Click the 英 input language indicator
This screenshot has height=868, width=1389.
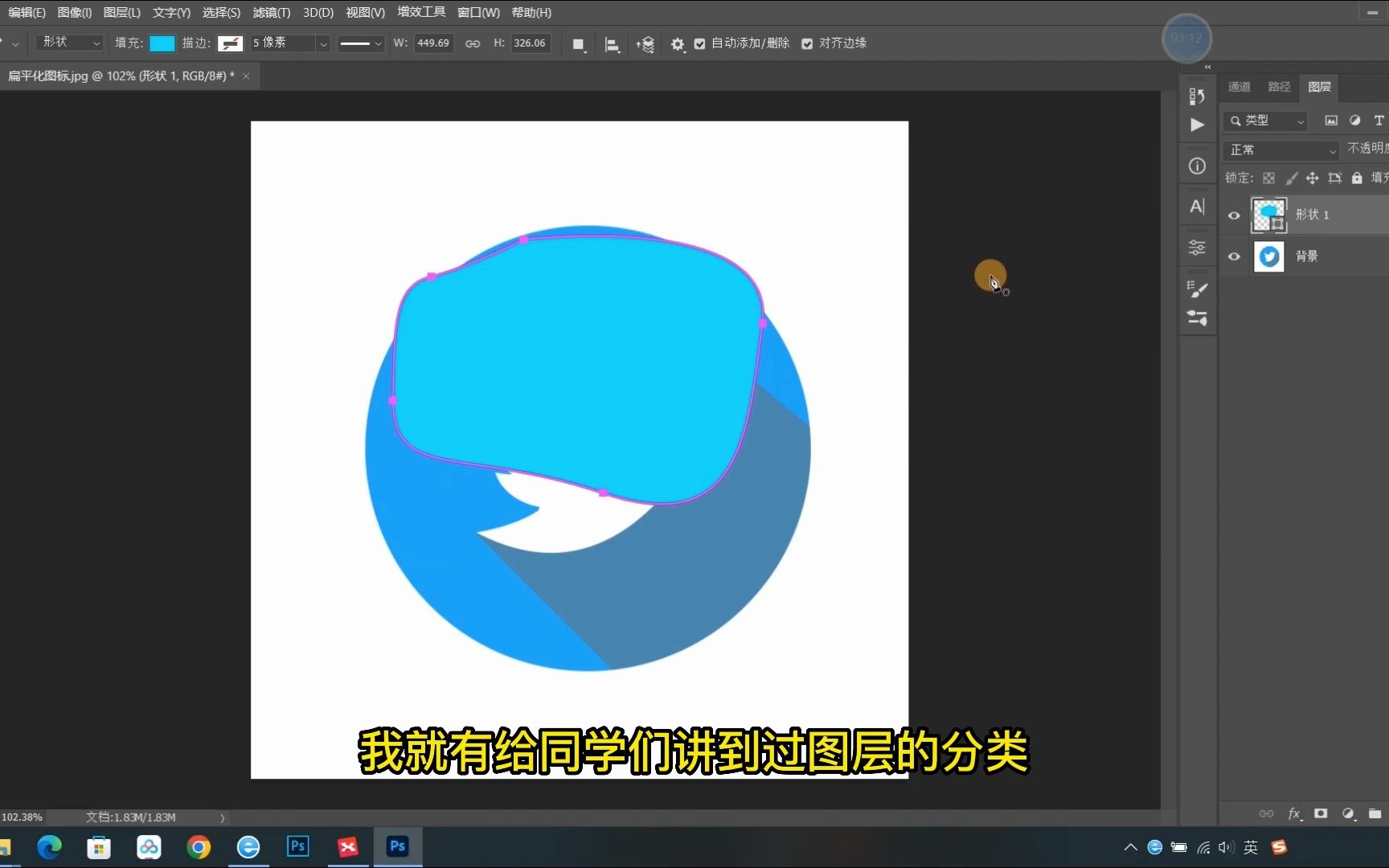click(x=1251, y=847)
